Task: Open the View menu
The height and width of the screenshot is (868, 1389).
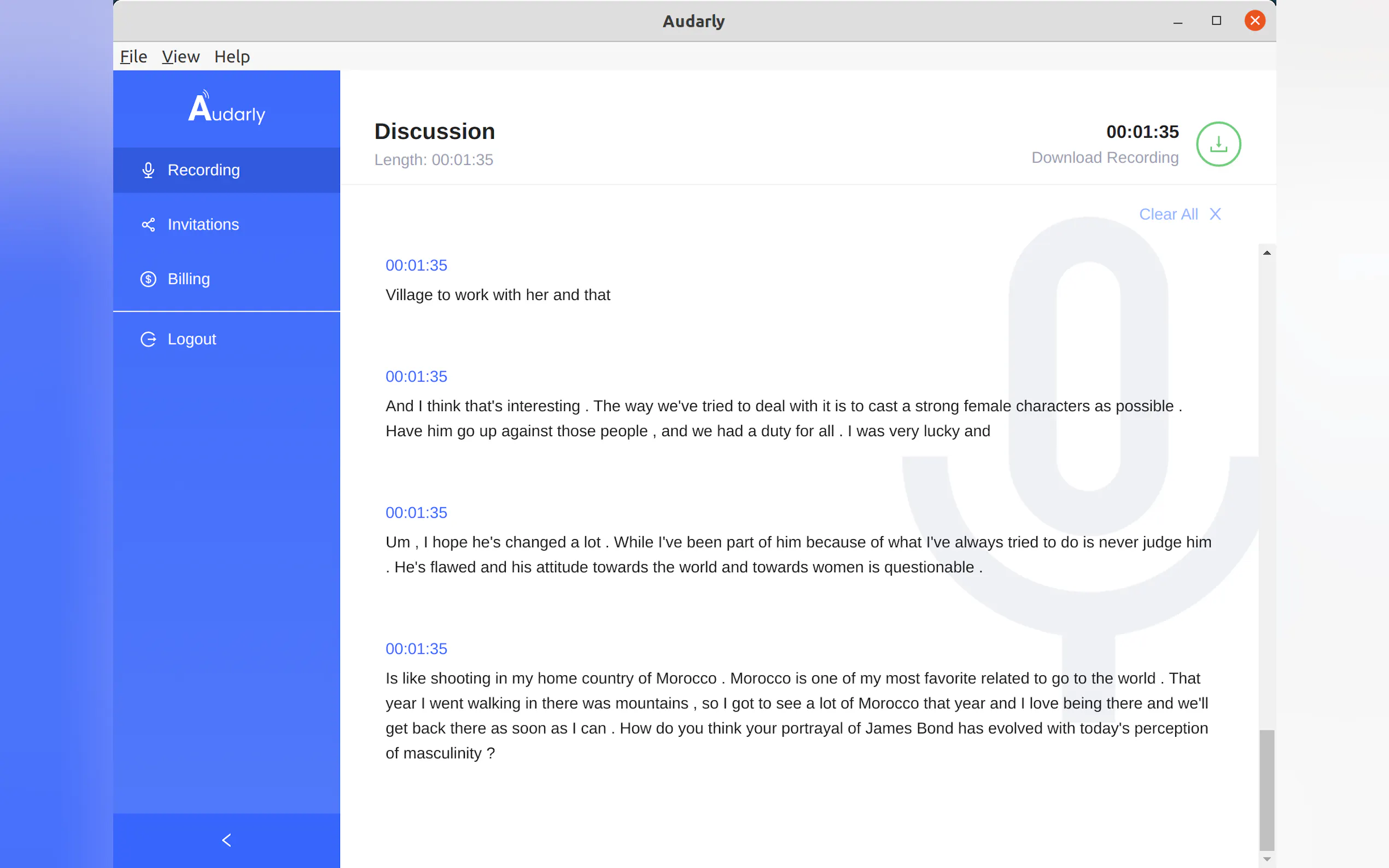Action: [180, 57]
